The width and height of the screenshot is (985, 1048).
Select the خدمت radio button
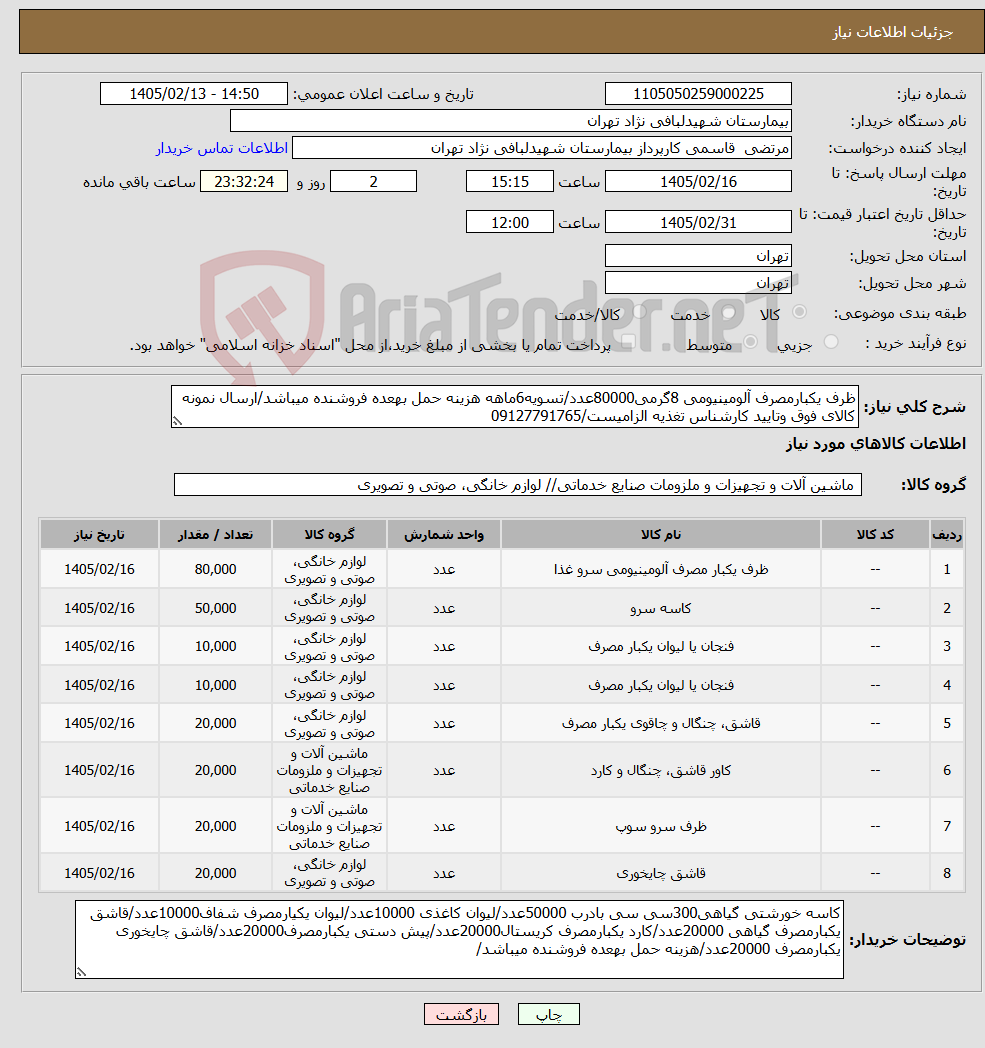click(x=728, y=312)
